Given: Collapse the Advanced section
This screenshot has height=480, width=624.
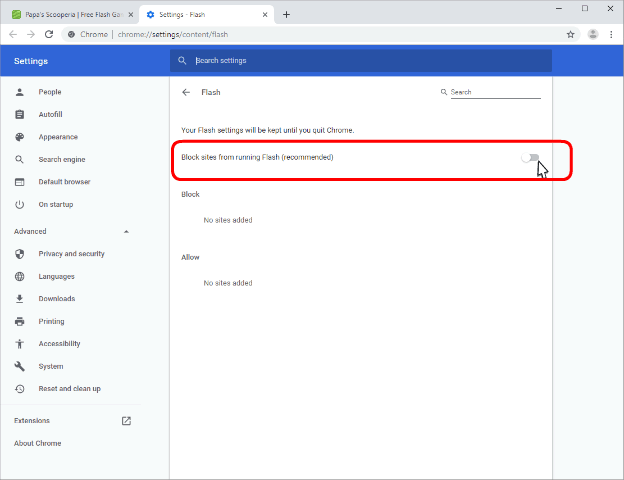Looking at the screenshot, I should tap(126, 231).
